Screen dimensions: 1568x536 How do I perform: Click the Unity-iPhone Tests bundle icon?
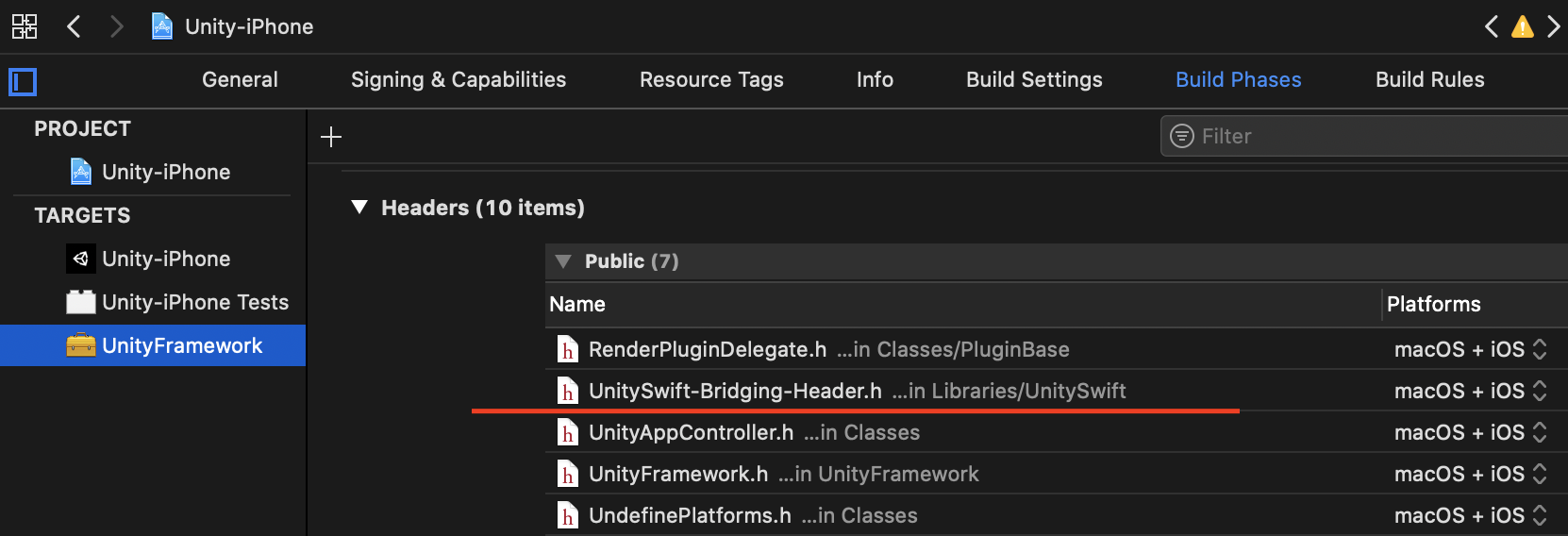[x=81, y=302]
